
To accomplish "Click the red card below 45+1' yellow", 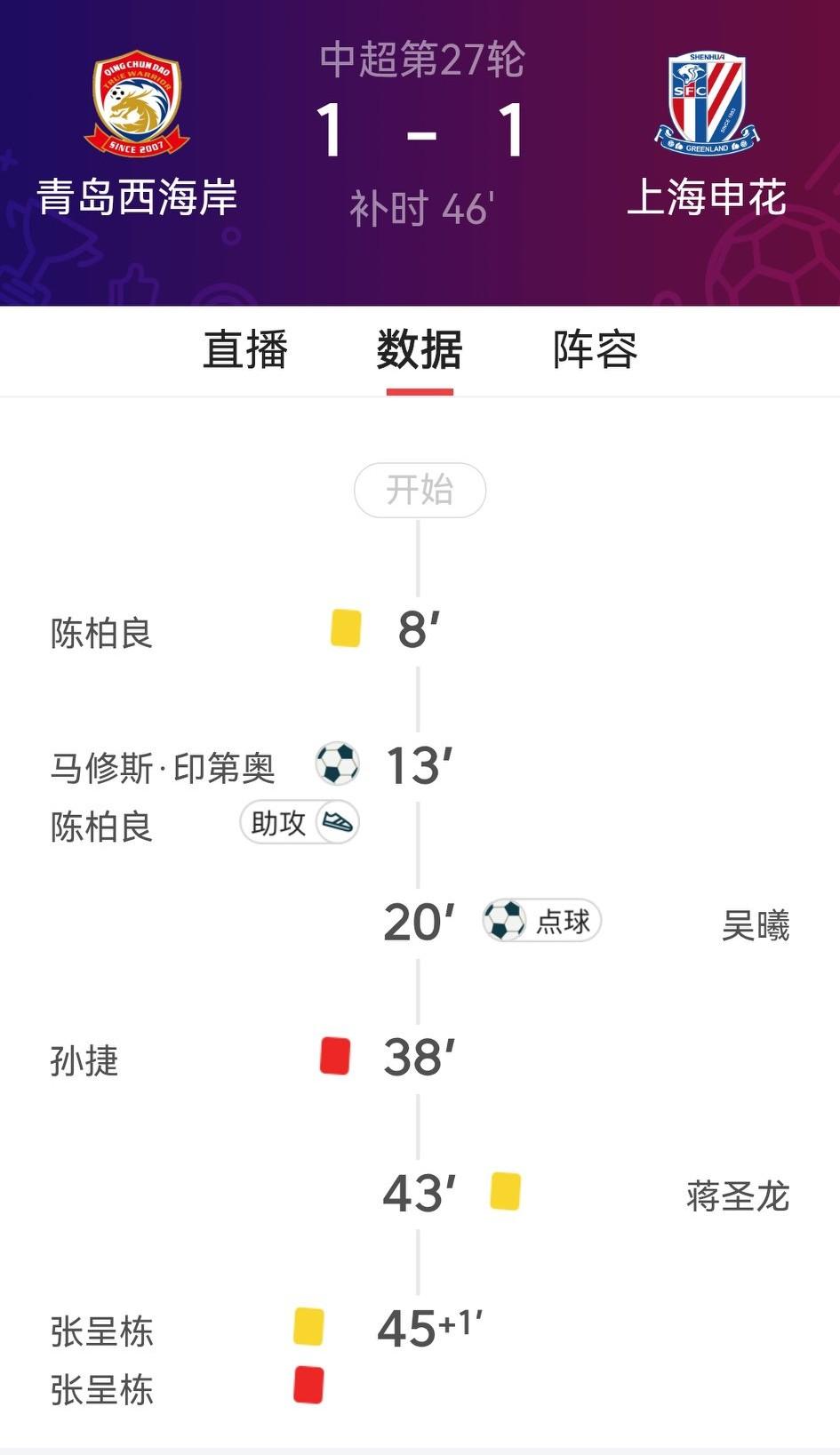I will pos(308,1385).
